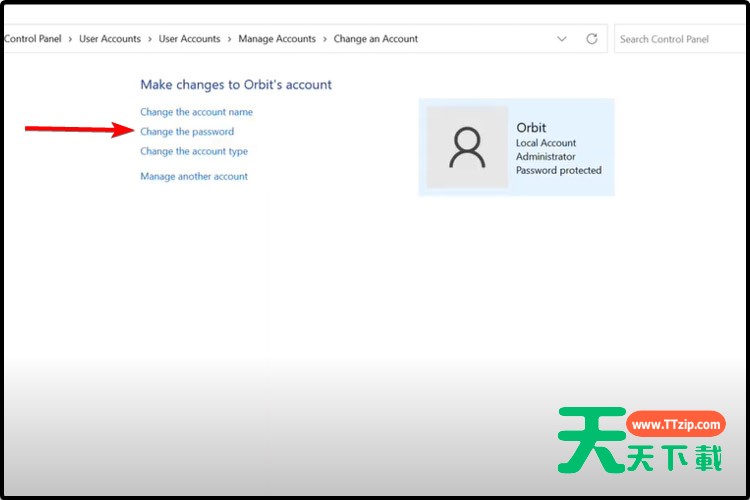Go to Control Panel breadcrumb

tap(33, 39)
